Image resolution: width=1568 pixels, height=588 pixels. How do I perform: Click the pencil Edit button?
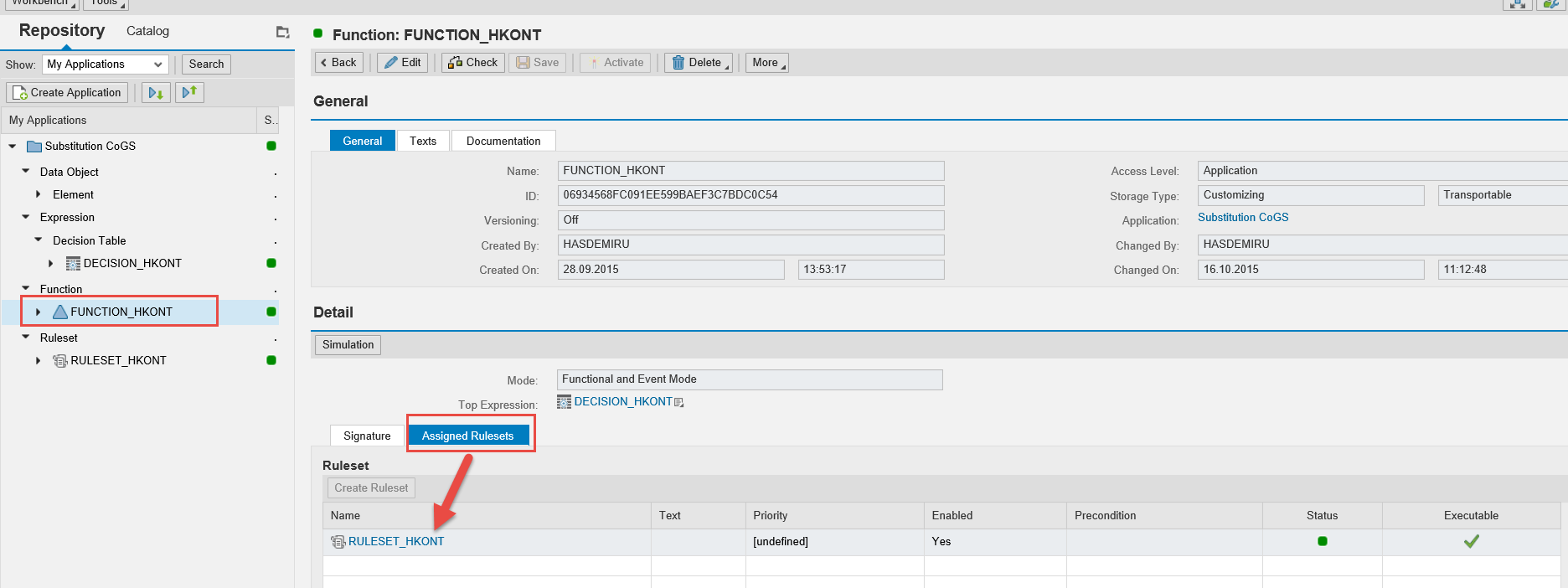click(403, 62)
